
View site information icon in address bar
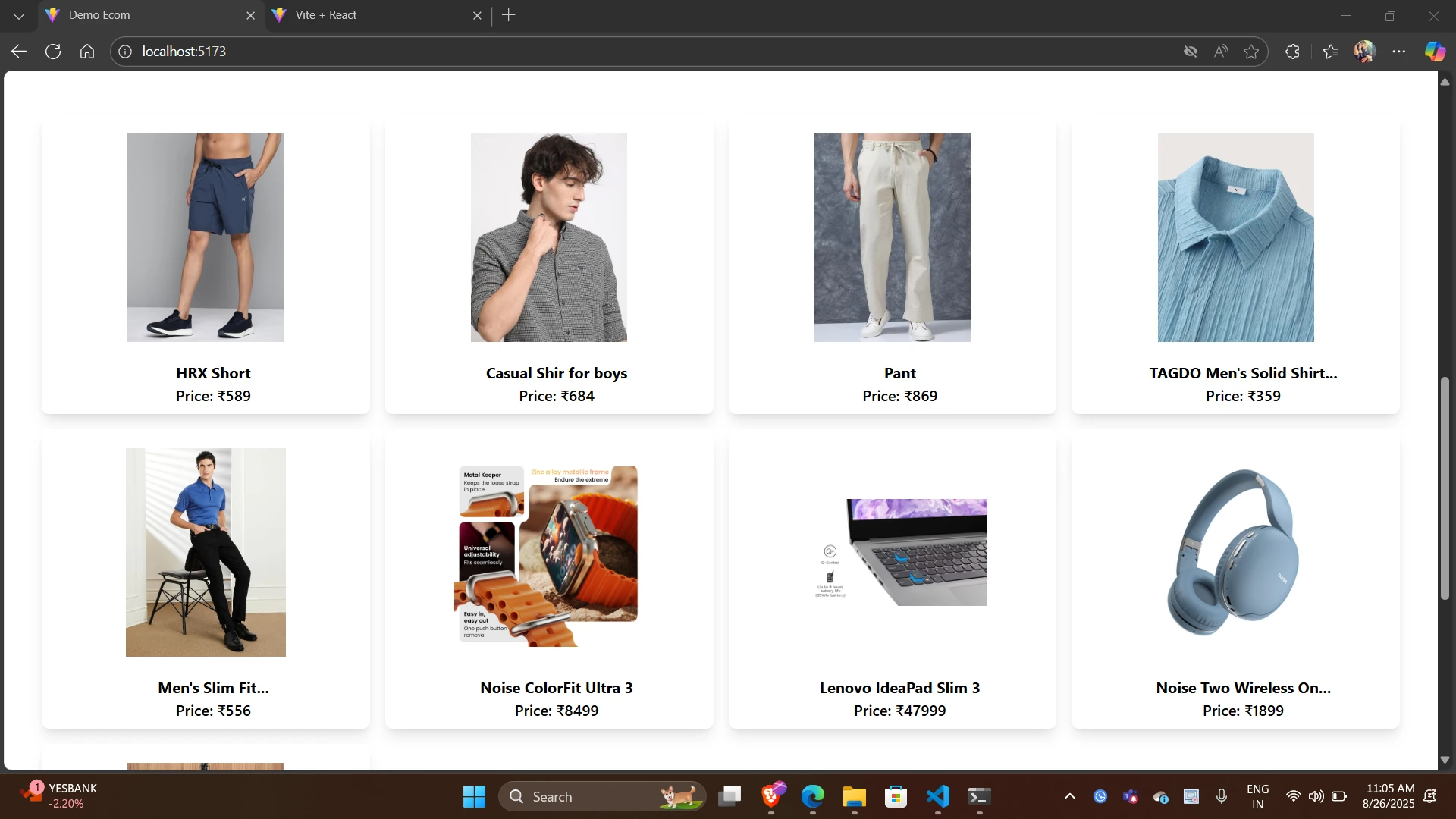(x=125, y=52)
